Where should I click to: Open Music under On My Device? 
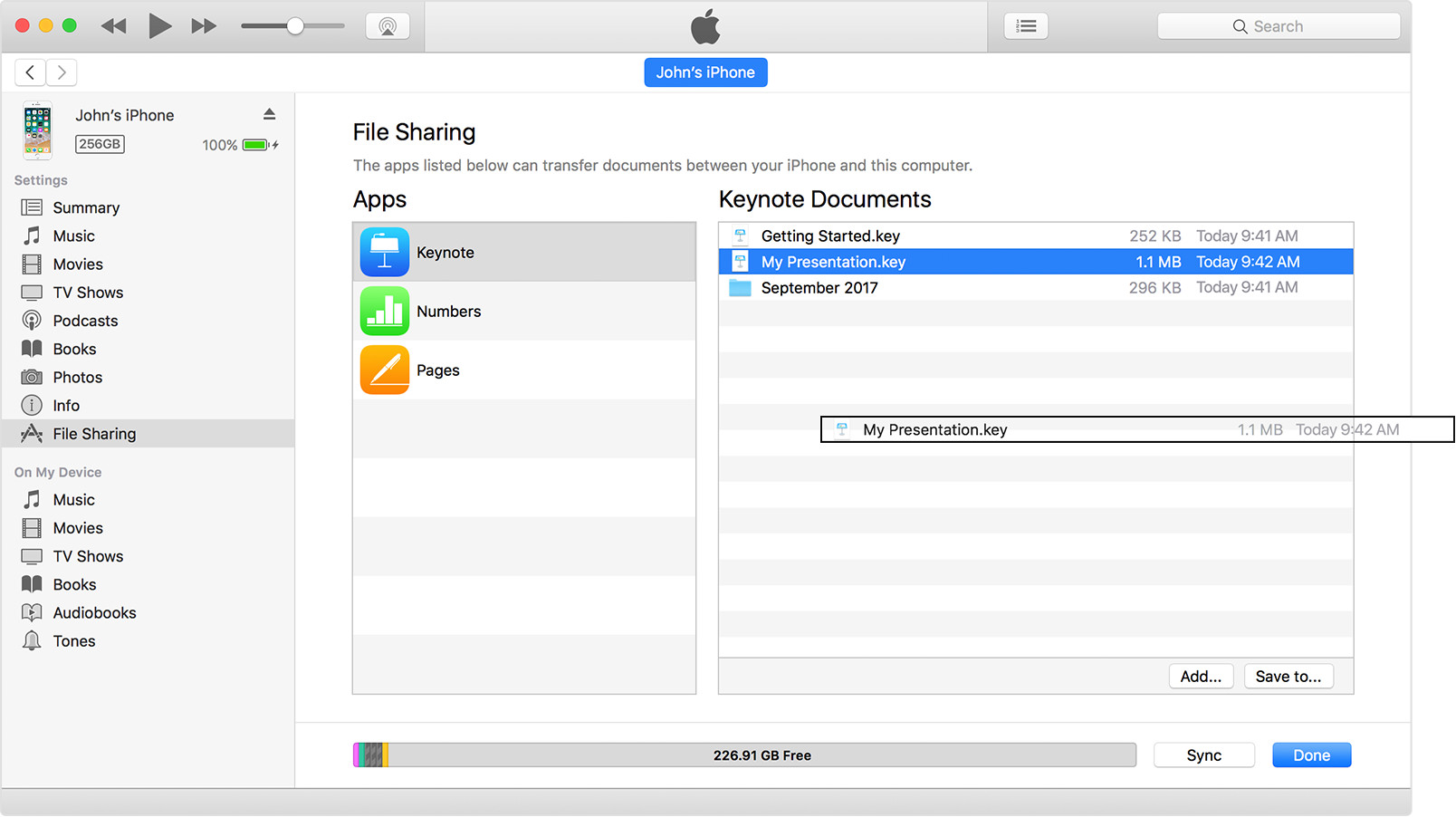[x=74, y=500]
